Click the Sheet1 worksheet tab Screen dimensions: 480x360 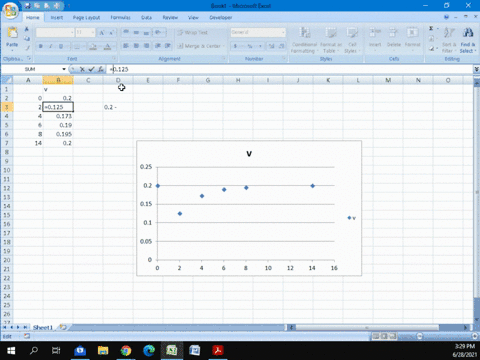click(43, 327)
